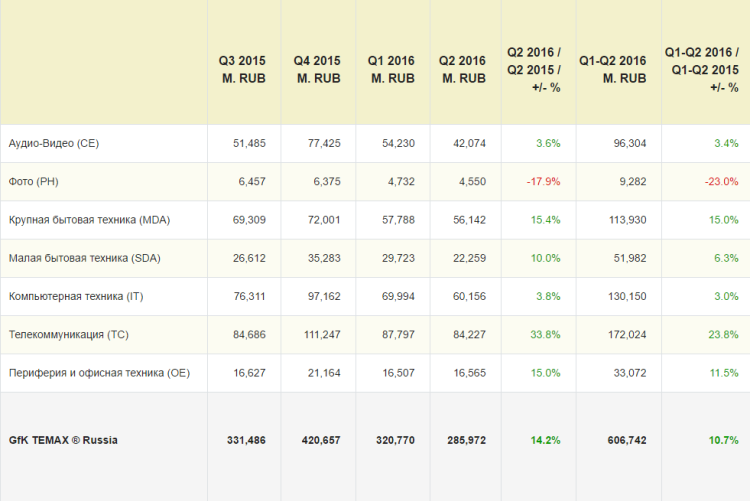The height and width of the screenshot is (501, 750).
Task: Click the Q4 2015 M. RUB column header
Action: (316, 69)
